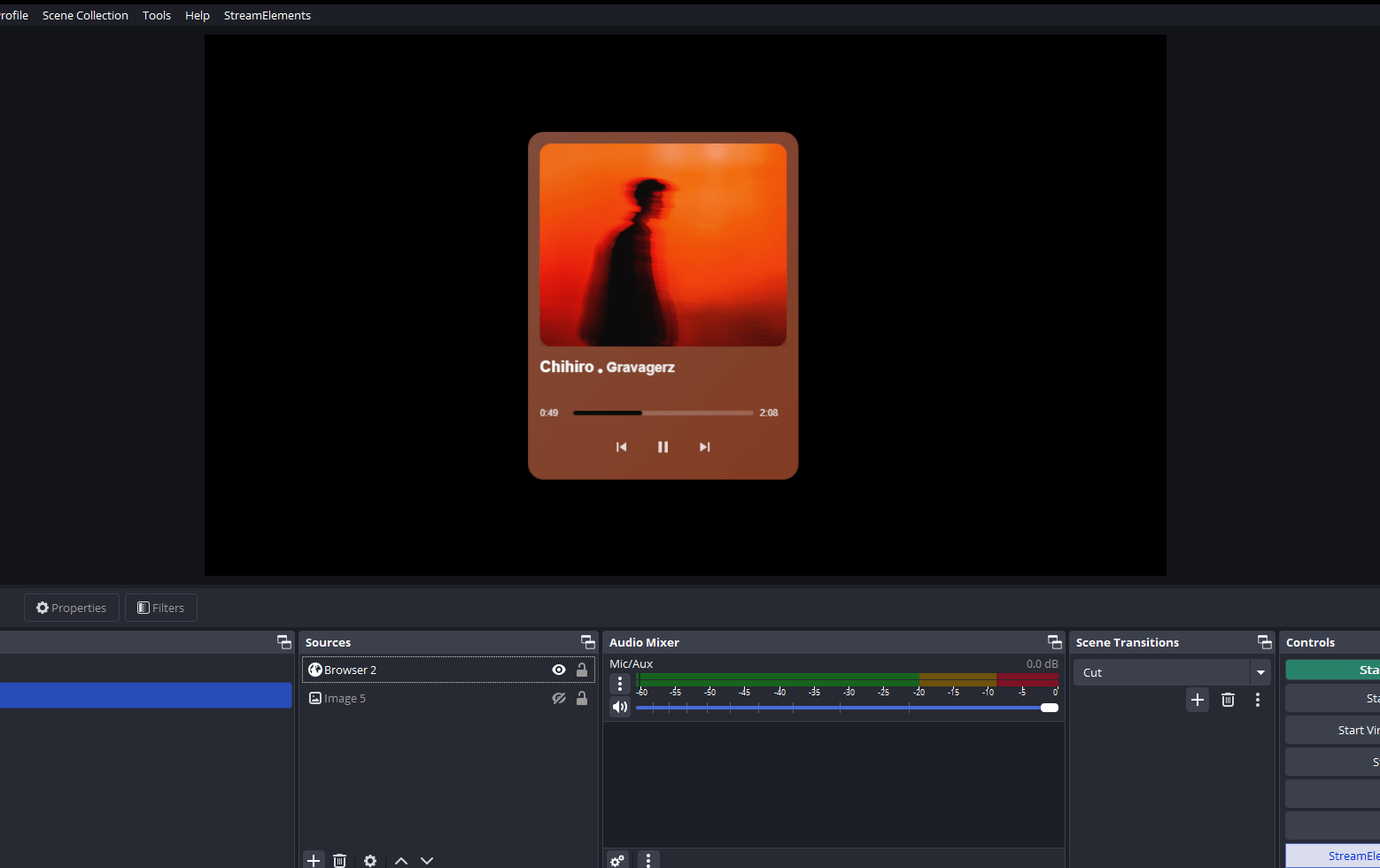Image resolution: width=1380 pixels, height=868 pixels.
Task: Pause the Chihiro track in preview
Action: [663, 447]
